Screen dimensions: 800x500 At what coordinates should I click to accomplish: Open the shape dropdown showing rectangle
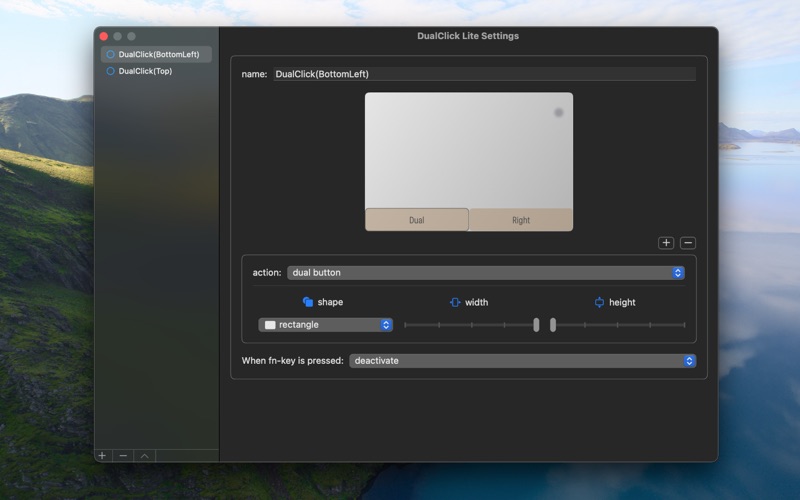326,324
